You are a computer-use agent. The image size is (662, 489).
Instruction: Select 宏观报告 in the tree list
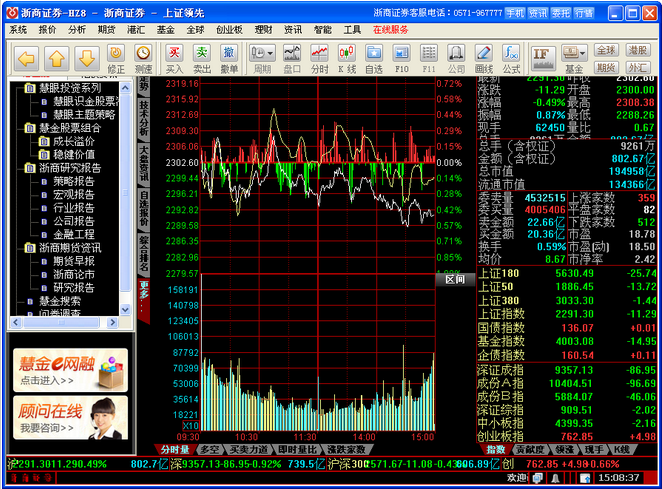(x=74, y=194)
